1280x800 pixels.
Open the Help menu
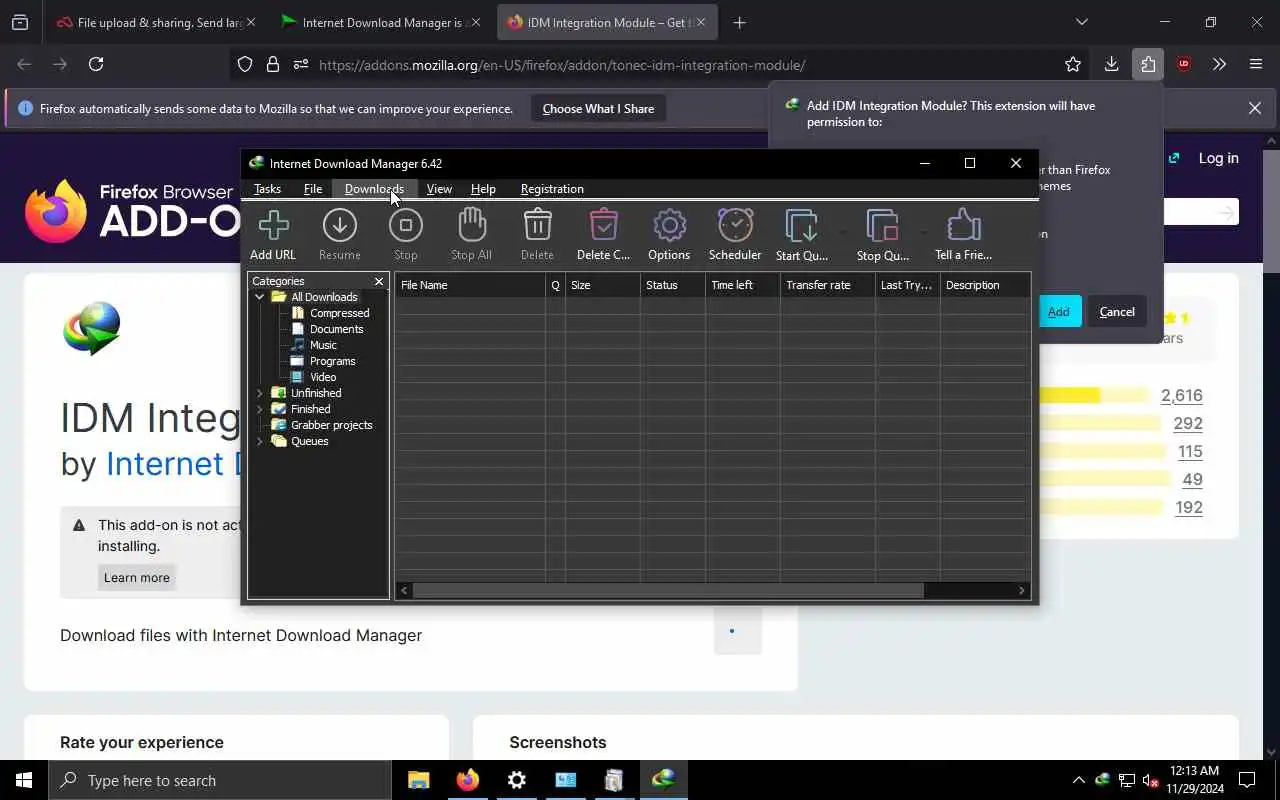483,189
